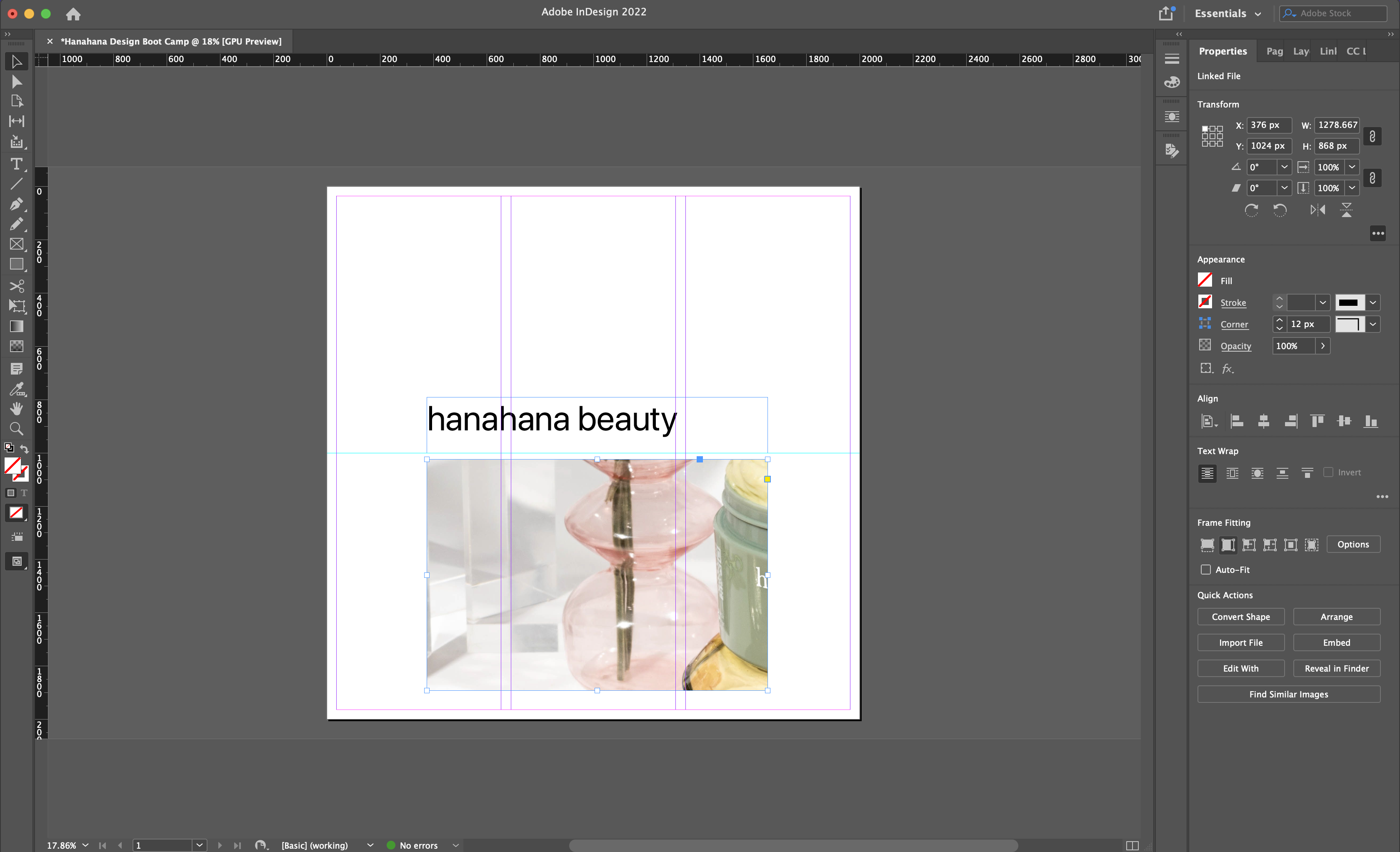The width and height of the screenshot is (1400, 852).
Task: Click Fill Frame Proportionally icon
Action: click(1207, 545)
